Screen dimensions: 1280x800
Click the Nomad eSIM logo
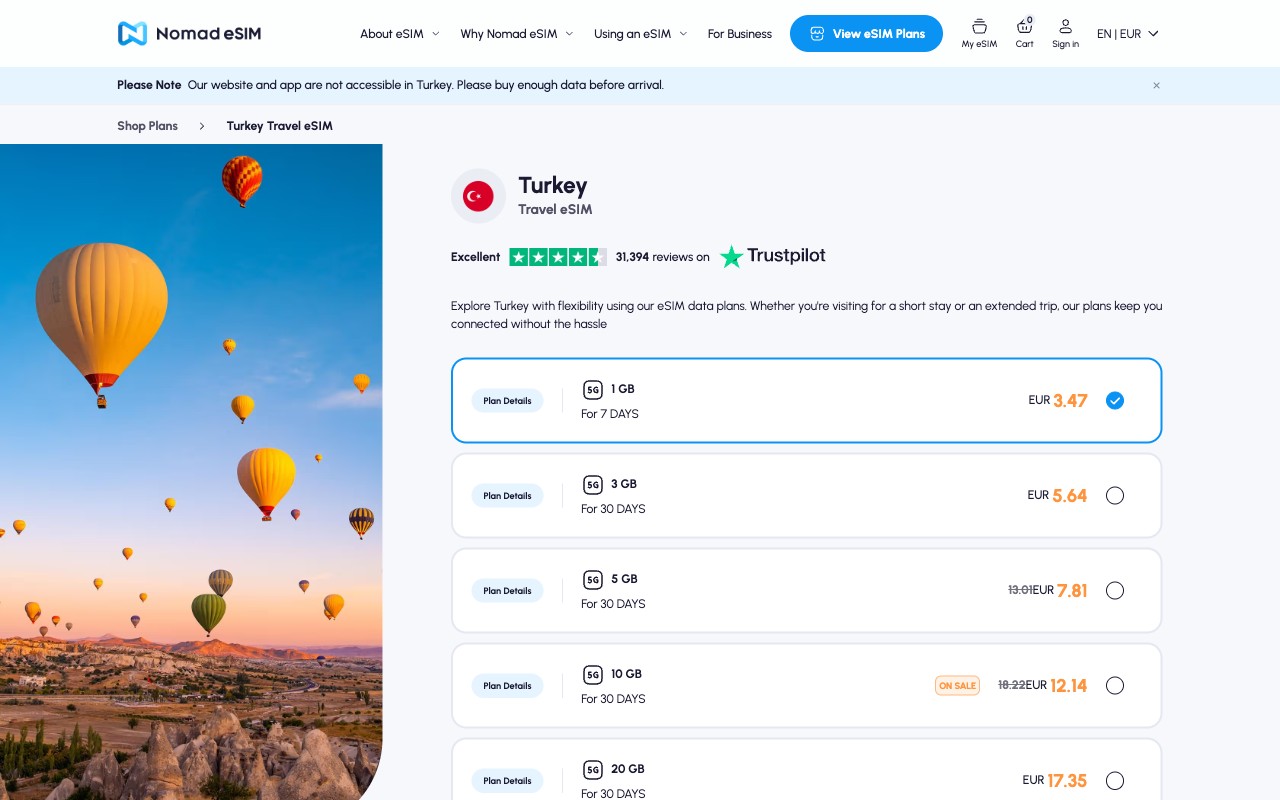tap(189, 33)
